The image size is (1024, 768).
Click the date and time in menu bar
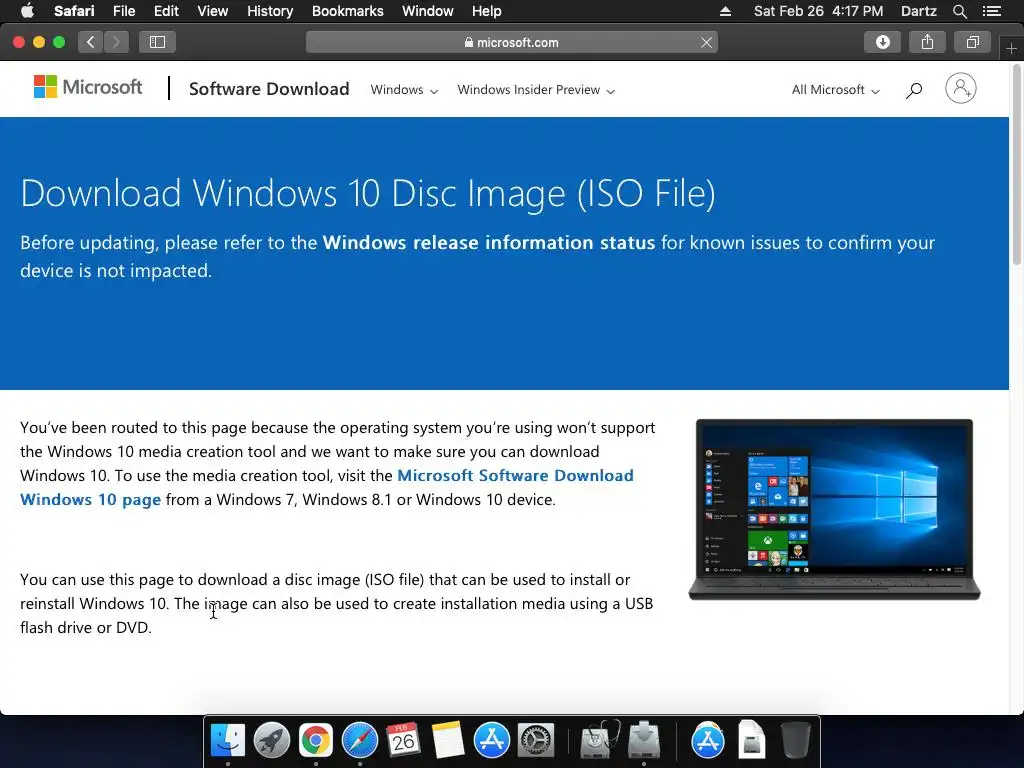click(818, 11)
